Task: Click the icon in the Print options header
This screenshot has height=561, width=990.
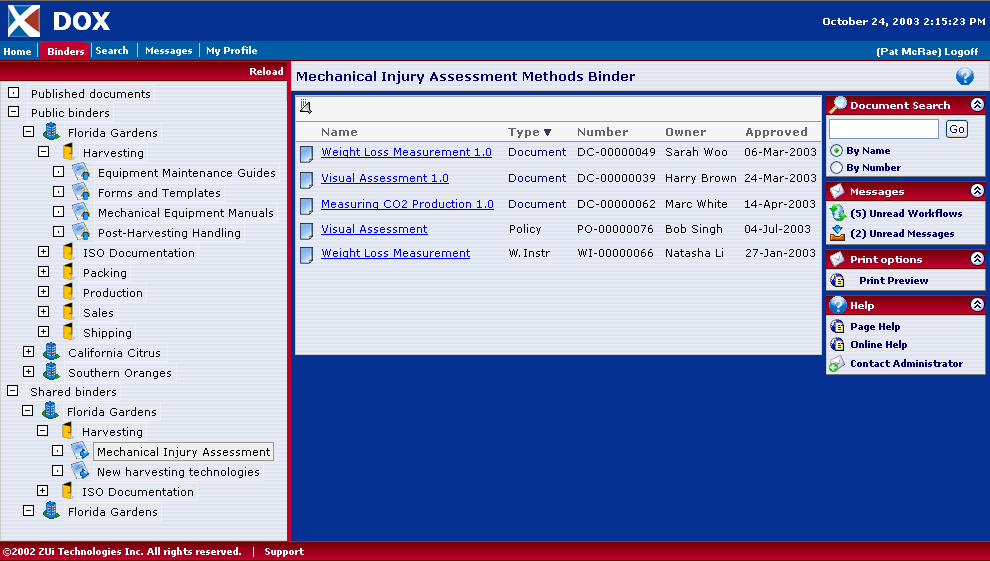Action: tap(837, 259)
